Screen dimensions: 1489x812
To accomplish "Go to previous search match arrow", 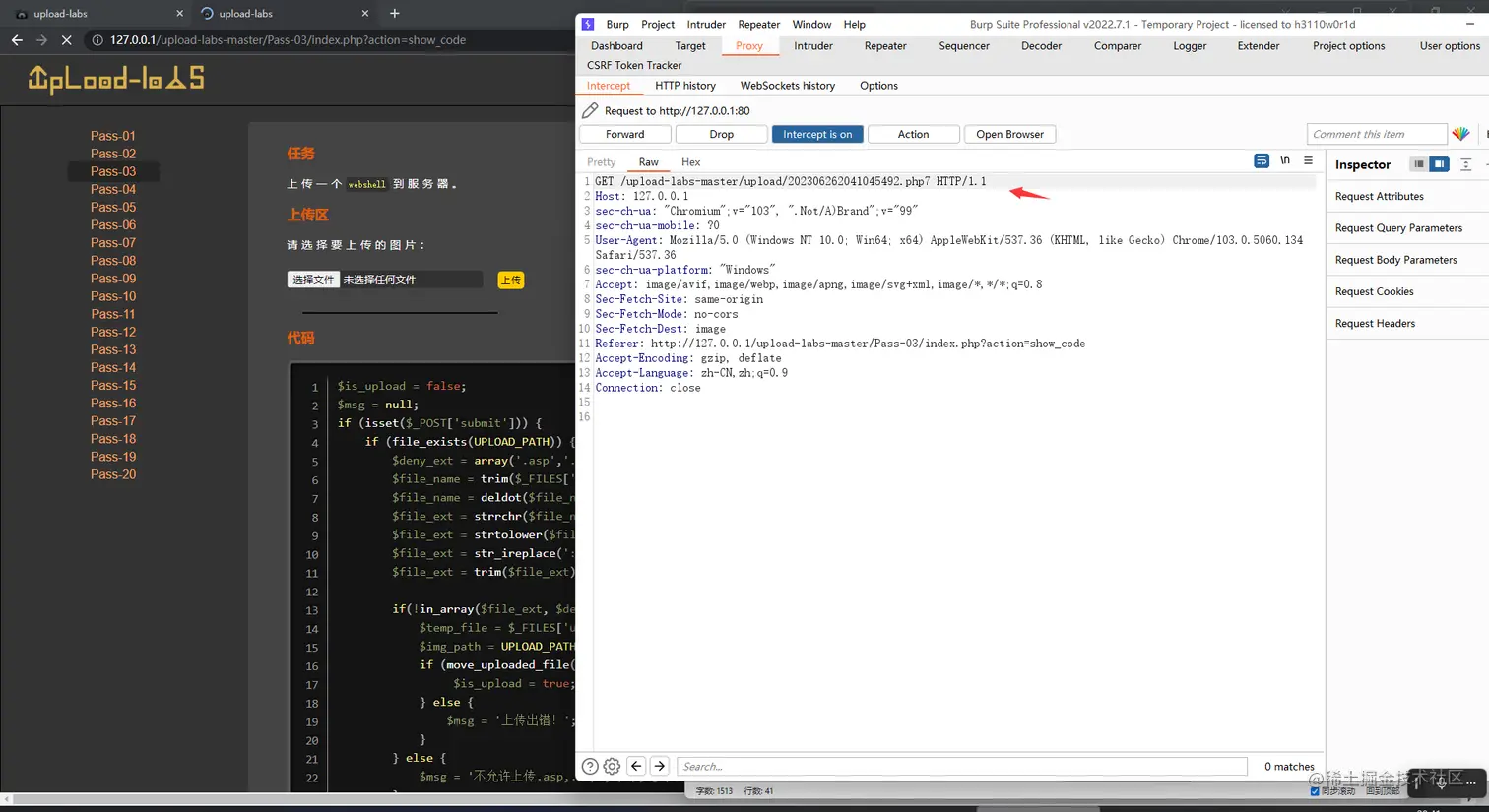I will click(636, 766).
